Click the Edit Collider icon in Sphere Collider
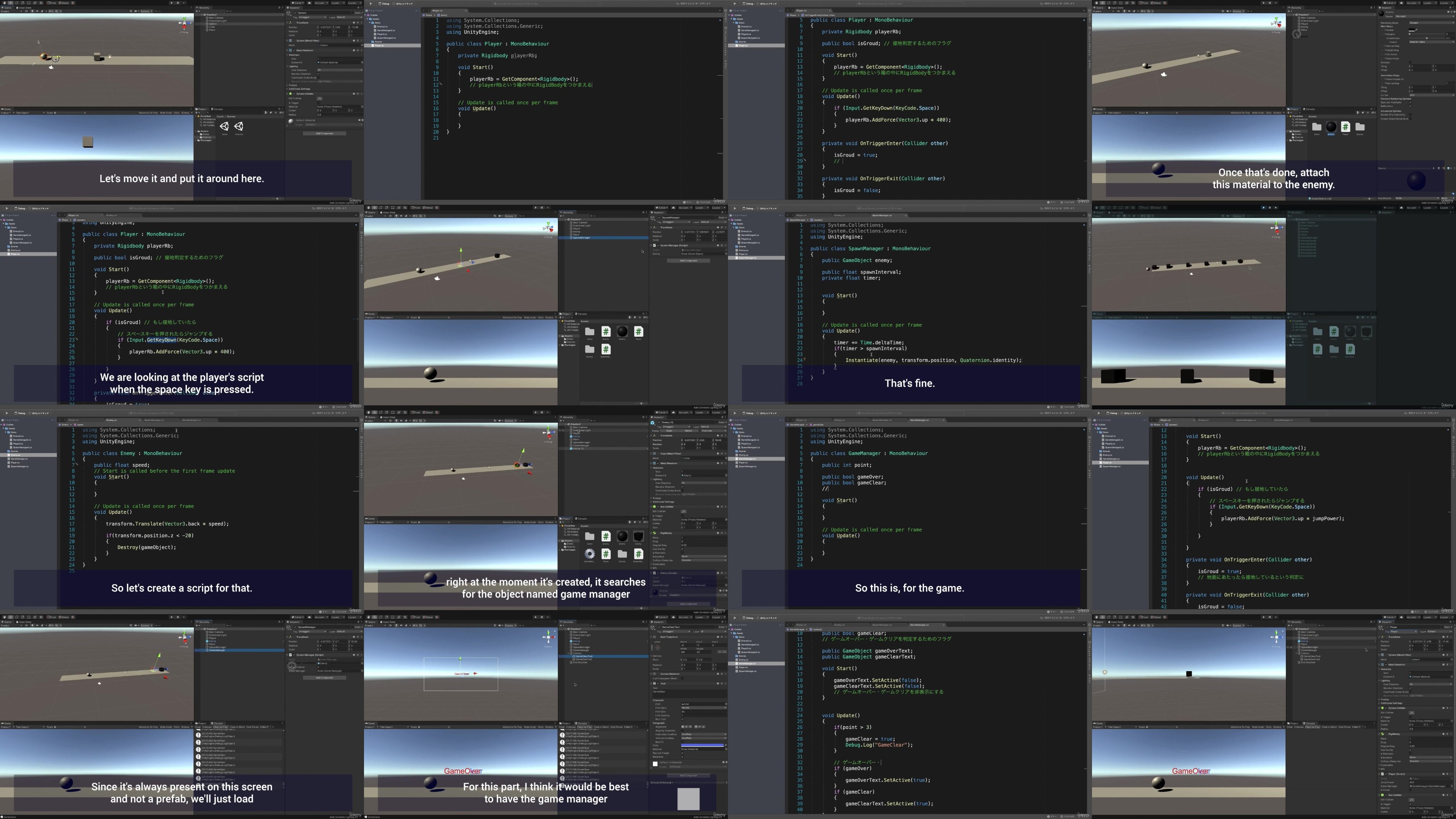Screen dimensions: 1456x819 point(319,99)
